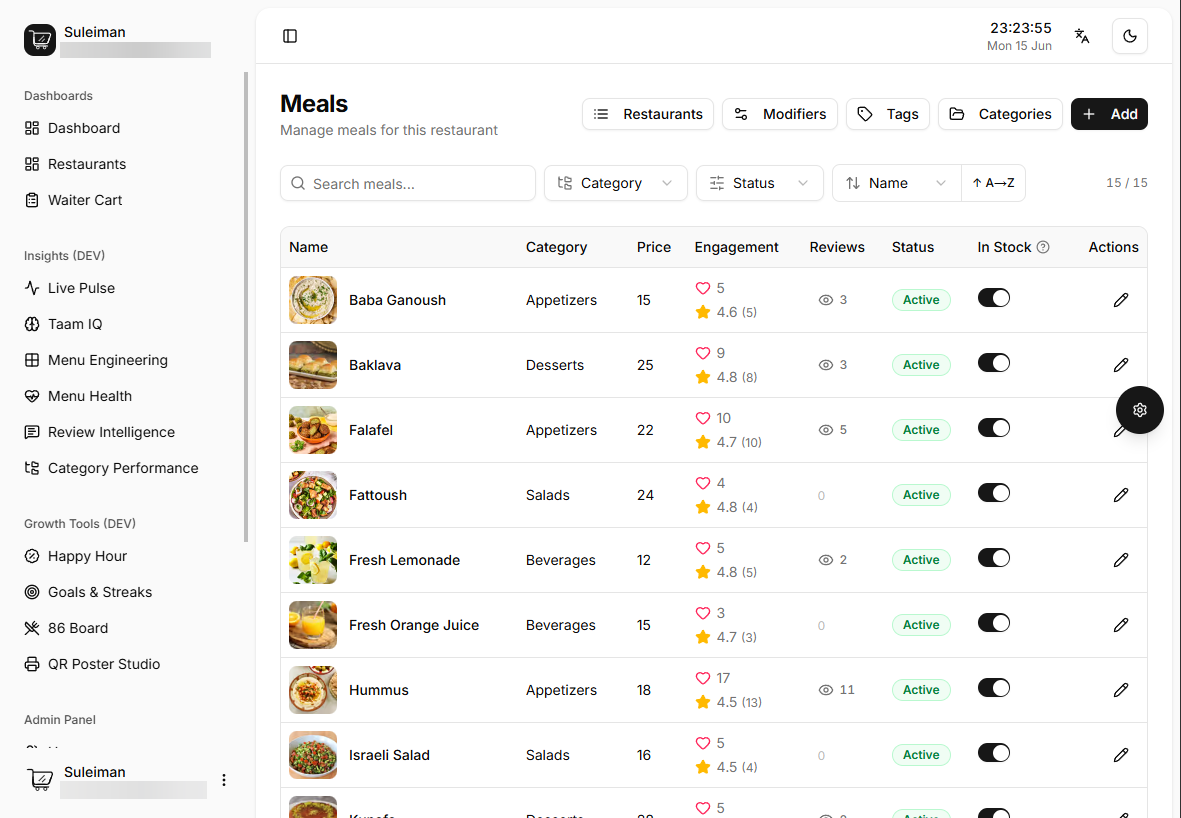Toggle the sidebar panel icon

click(x=290, y=36)
